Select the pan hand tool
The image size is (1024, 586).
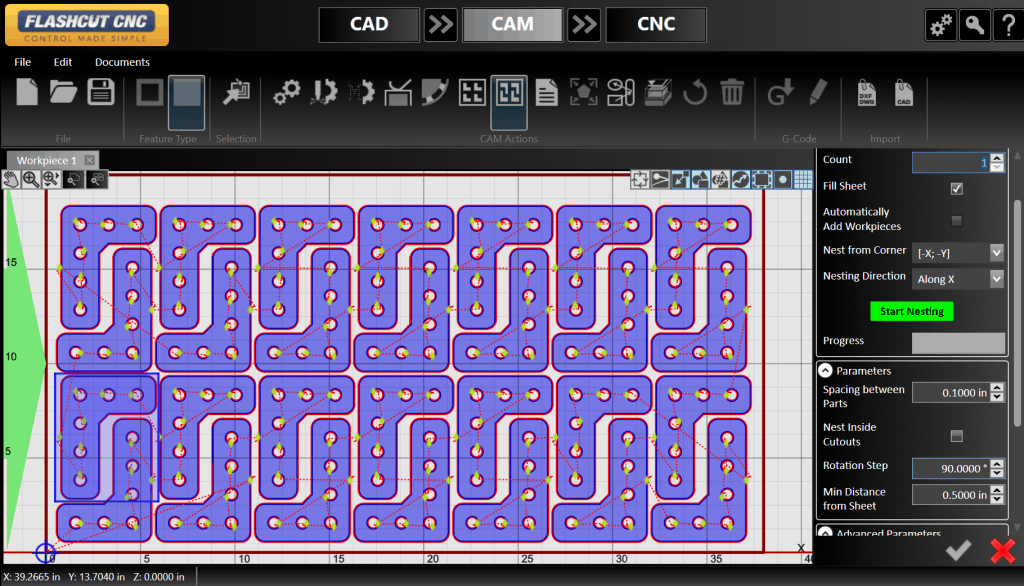pyautogui.click(x=13, y=179)
